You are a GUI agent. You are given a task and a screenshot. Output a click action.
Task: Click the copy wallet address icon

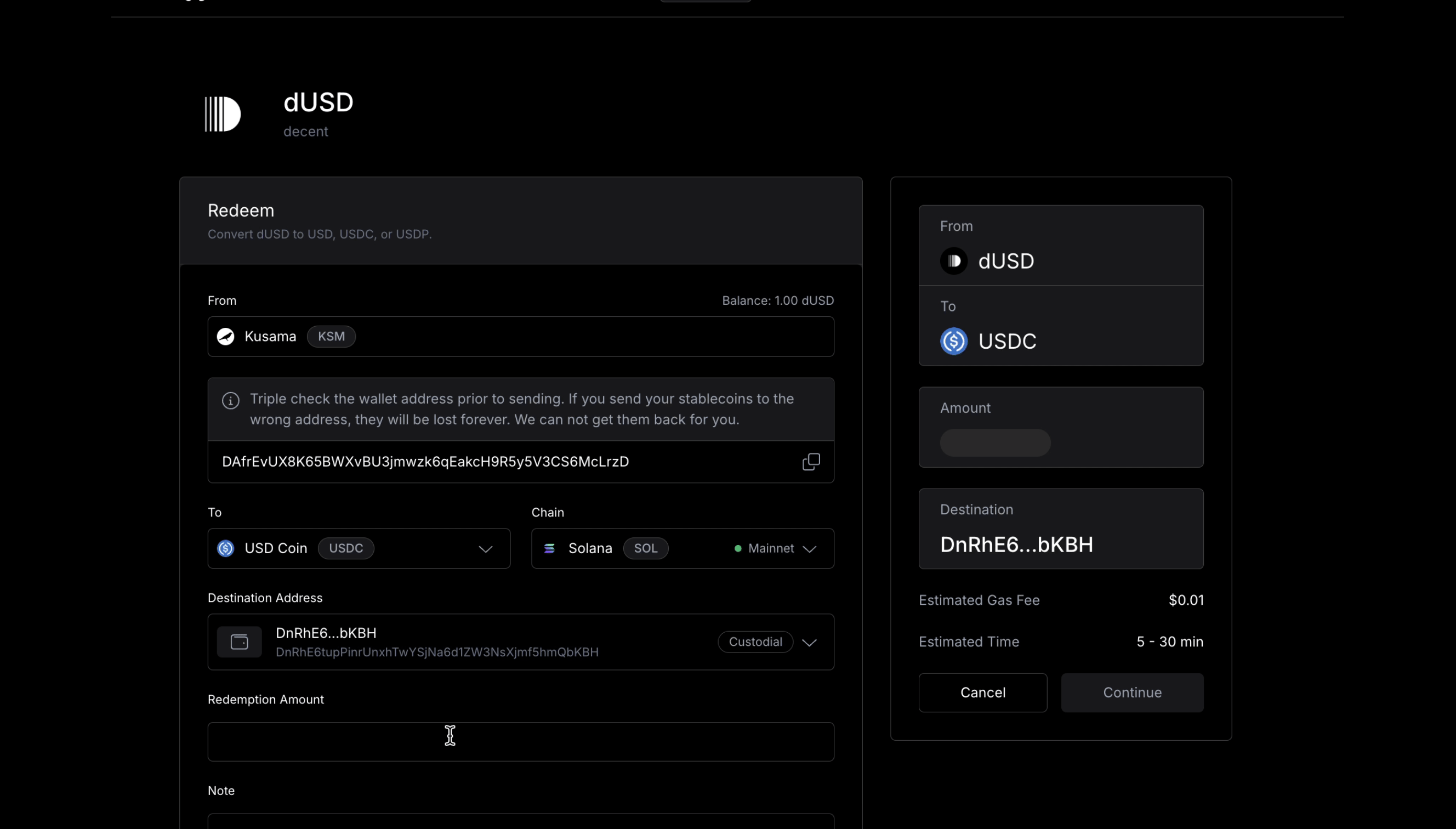(811, 462)
